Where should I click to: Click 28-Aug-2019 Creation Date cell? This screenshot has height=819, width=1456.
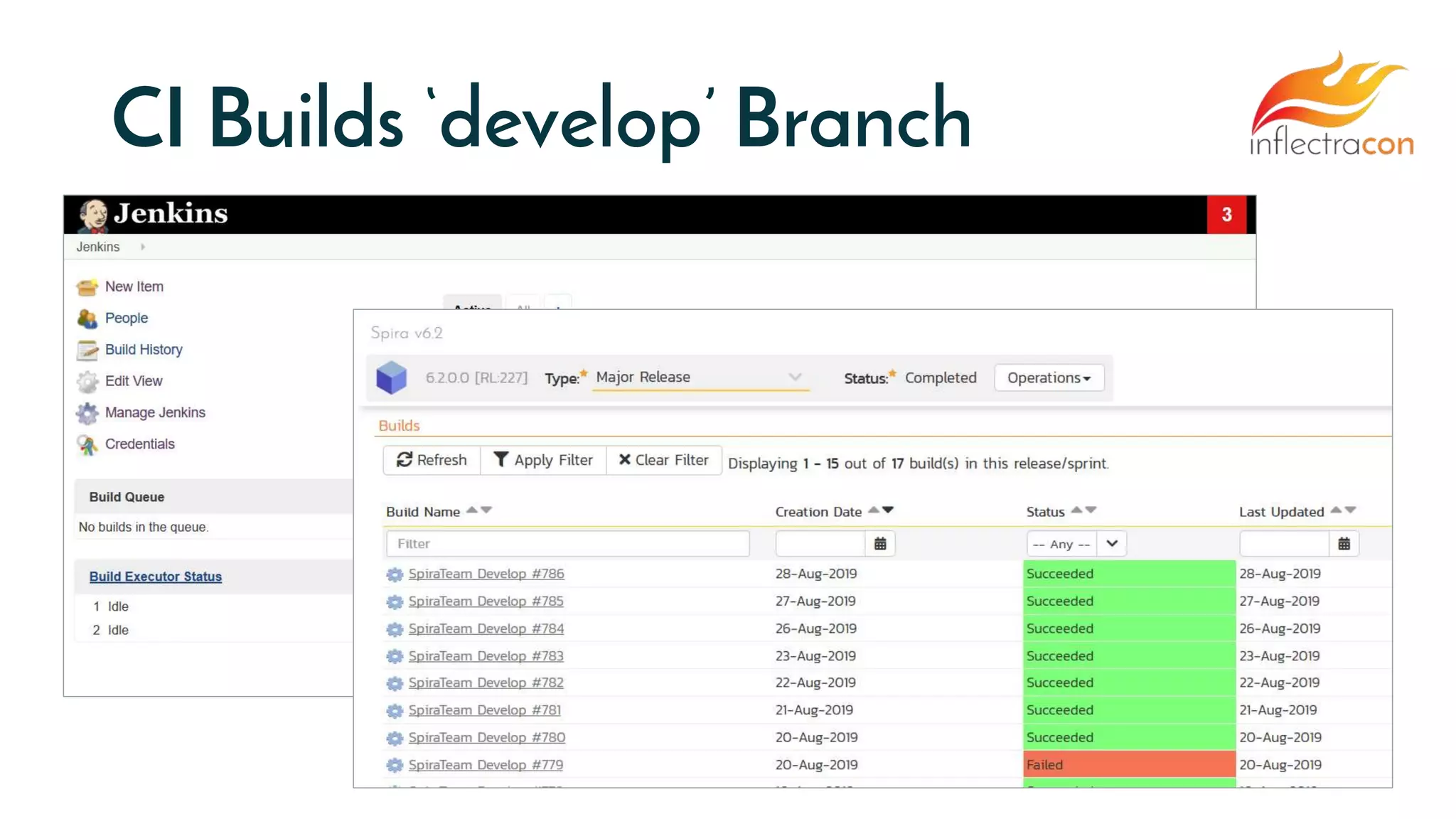pyautogui.click(x=816, y=574)
